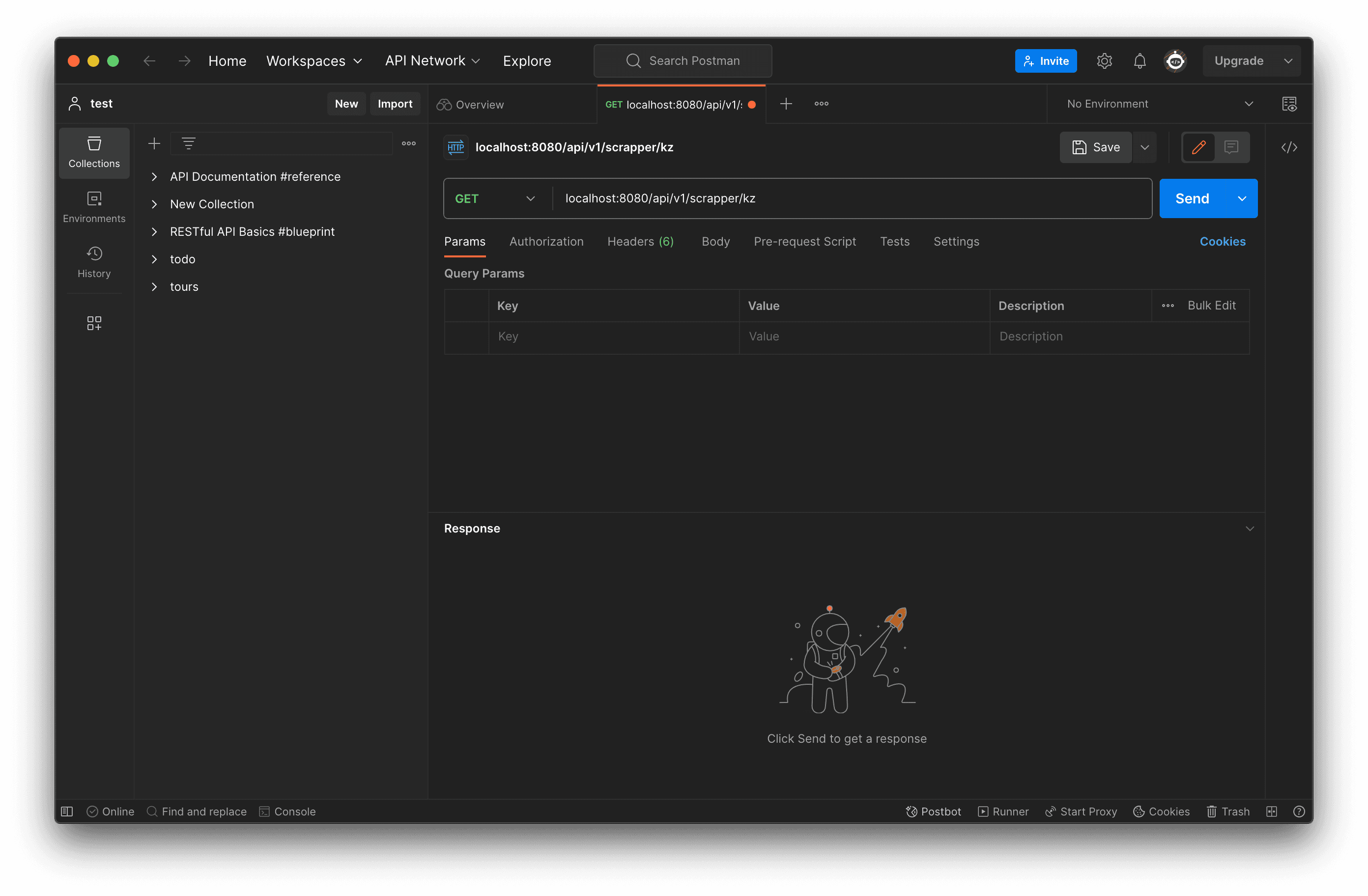This screenshot has width=1368, height=896.
Task: Select the Authorization tab
Action: 546,242
